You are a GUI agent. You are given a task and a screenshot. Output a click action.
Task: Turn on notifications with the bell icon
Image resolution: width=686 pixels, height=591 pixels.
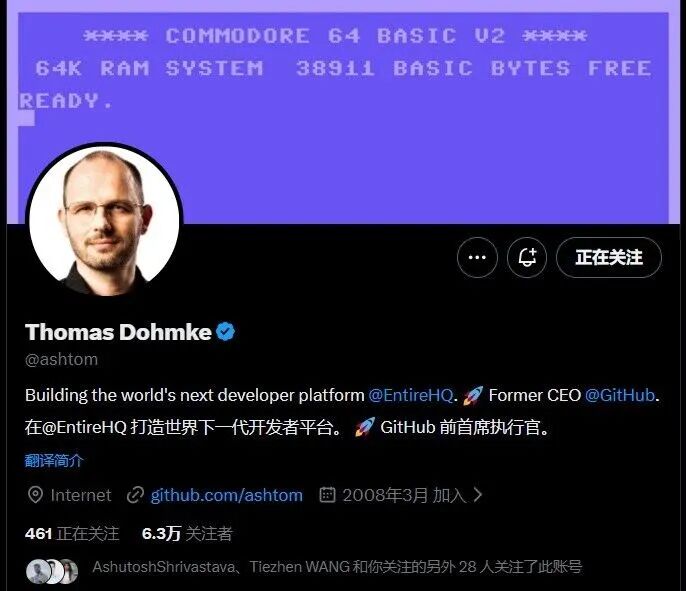coord(527,257)
